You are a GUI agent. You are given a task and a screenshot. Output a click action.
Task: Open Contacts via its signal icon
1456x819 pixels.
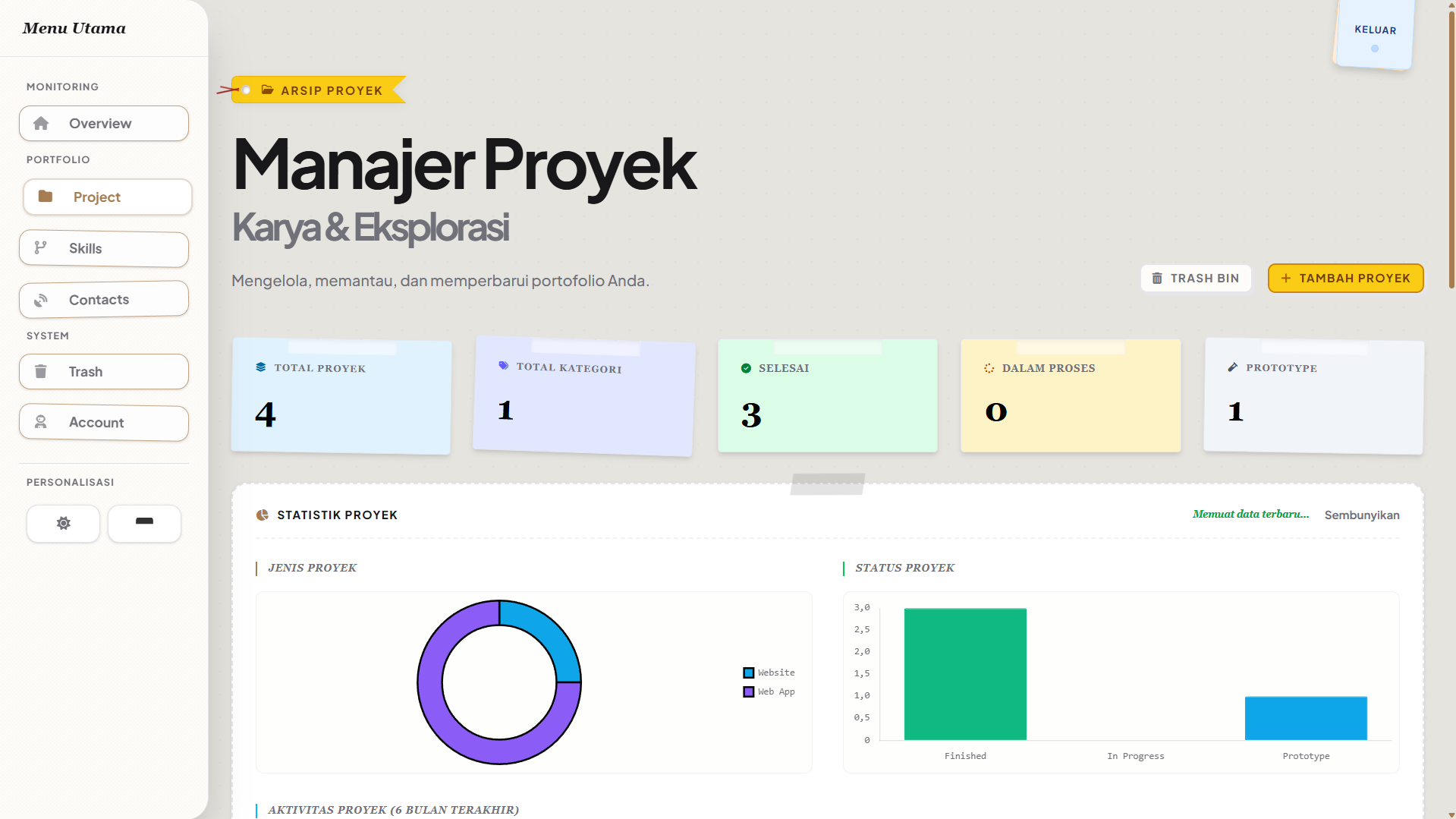(x=40, y=299)
